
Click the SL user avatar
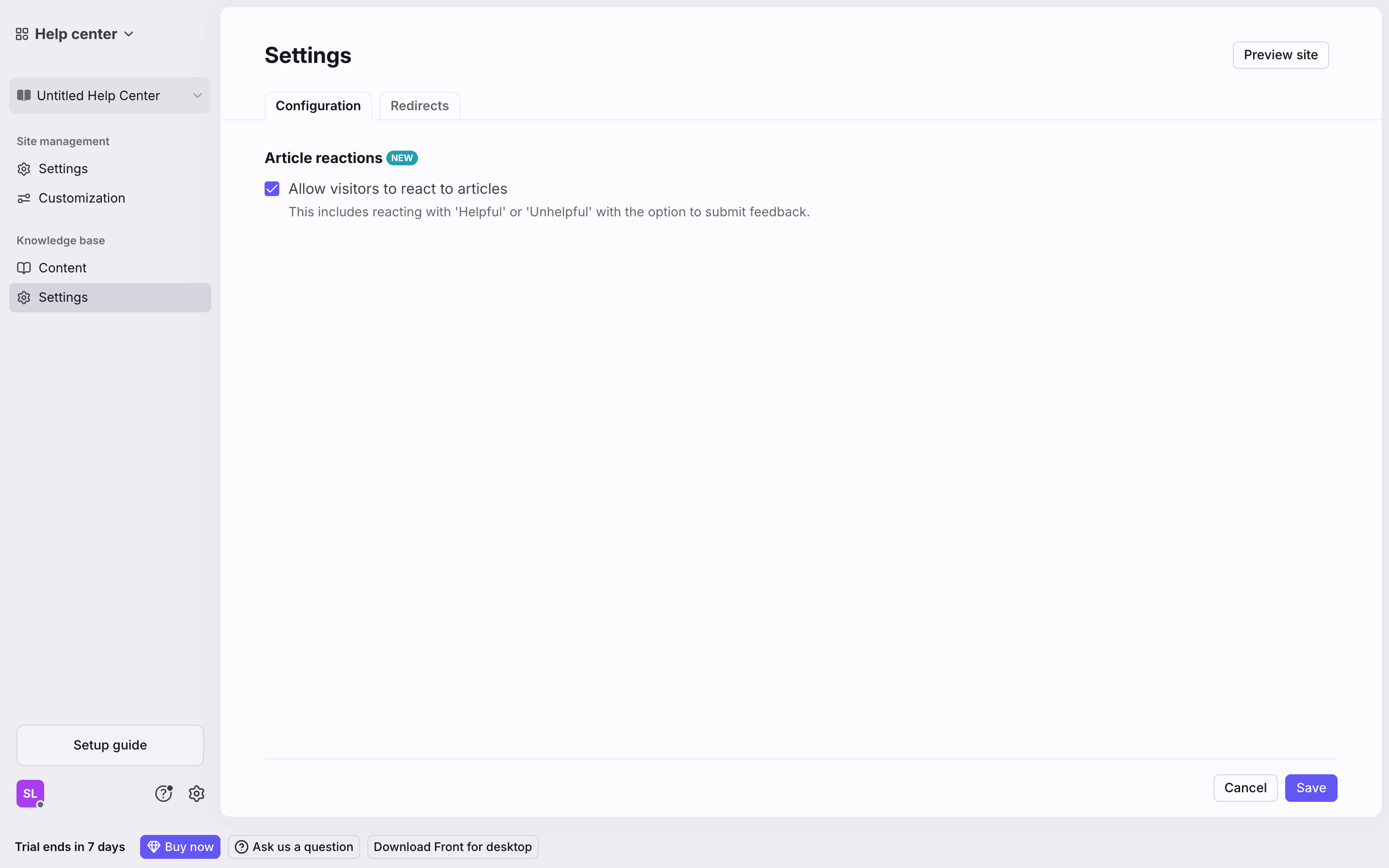coord(30,794)
